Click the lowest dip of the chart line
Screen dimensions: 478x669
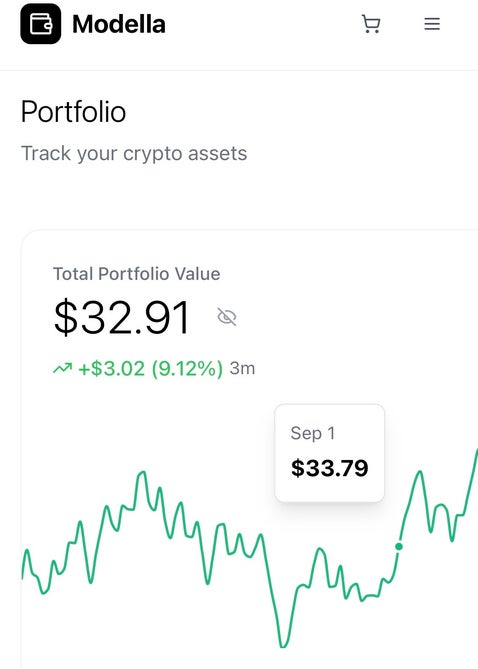[283, 646]
